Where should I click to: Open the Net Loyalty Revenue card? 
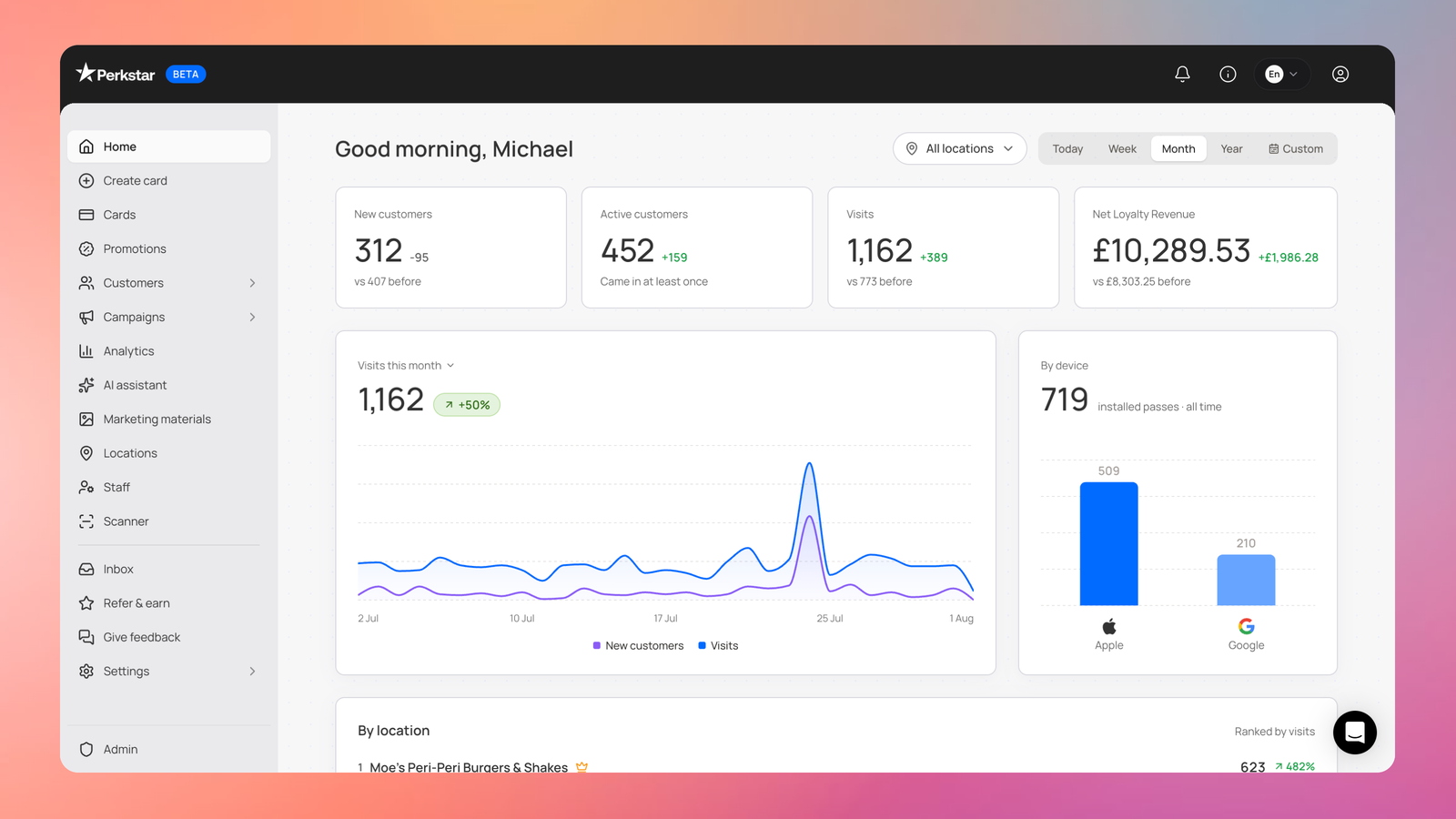[1206, 248]
